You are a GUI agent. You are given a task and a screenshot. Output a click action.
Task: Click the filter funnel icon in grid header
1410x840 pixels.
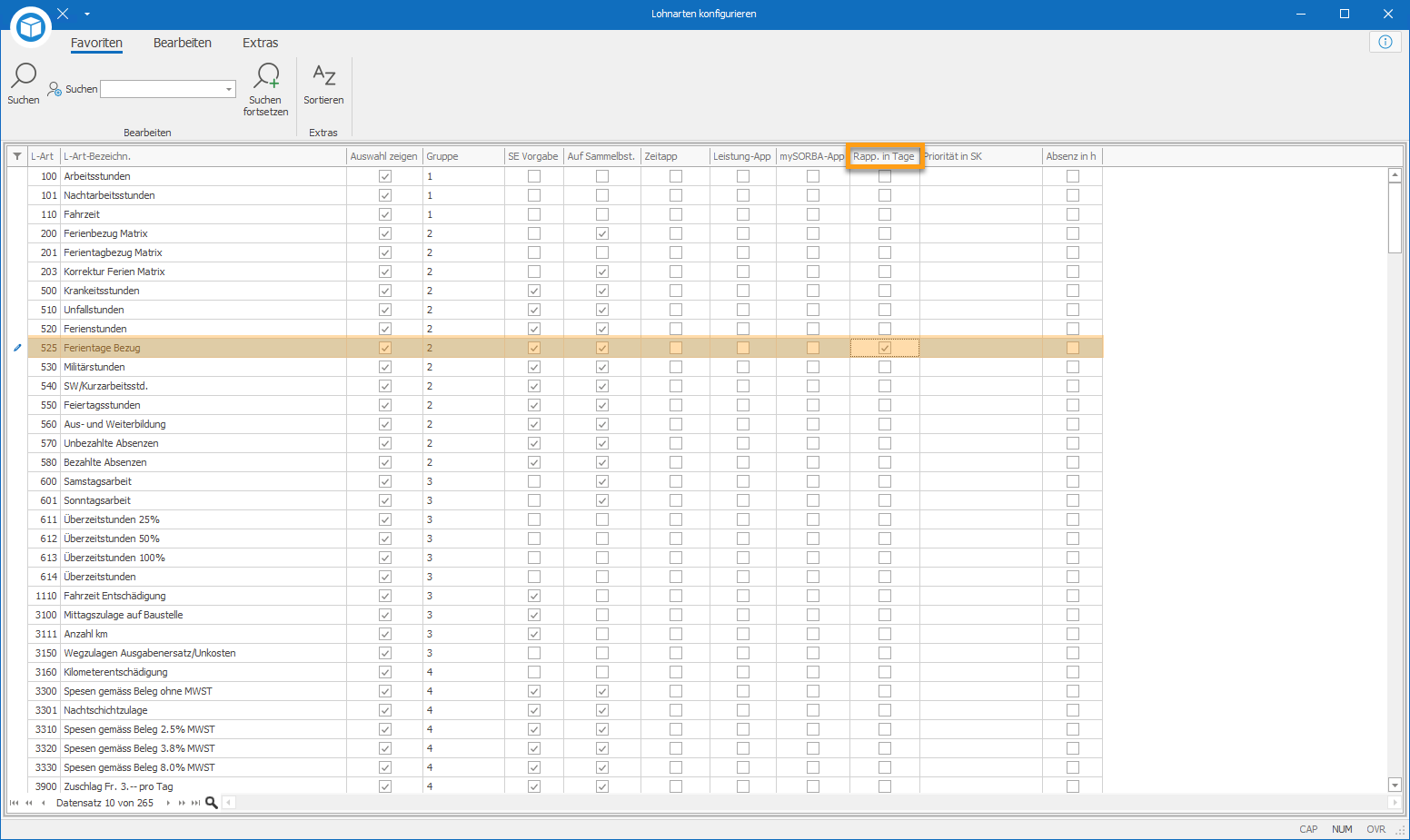tap(17, 156)
